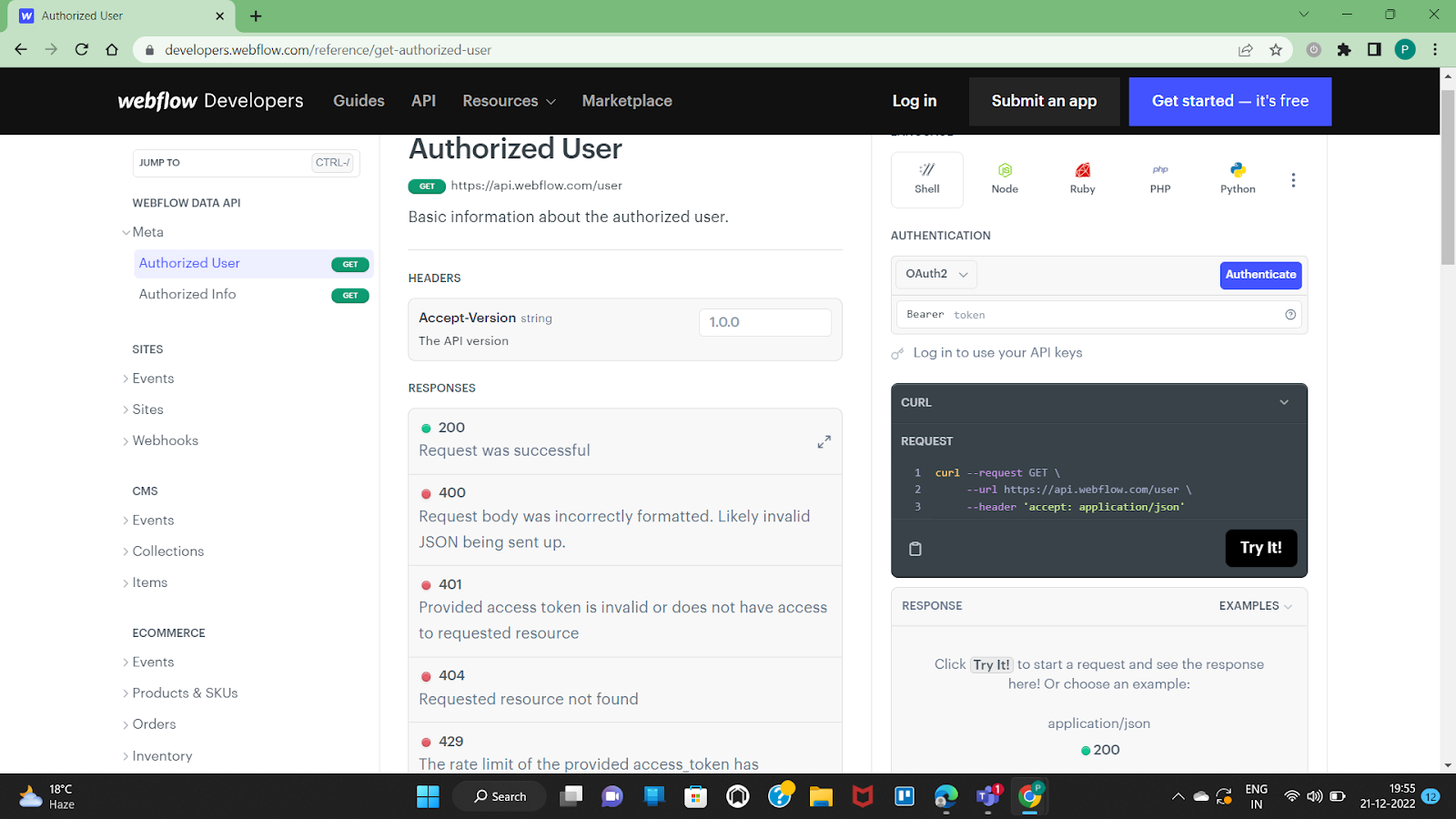Open the OAuth2 authentication dropdown
This screenshot has height=819, width=1456.
coord(936,274)
